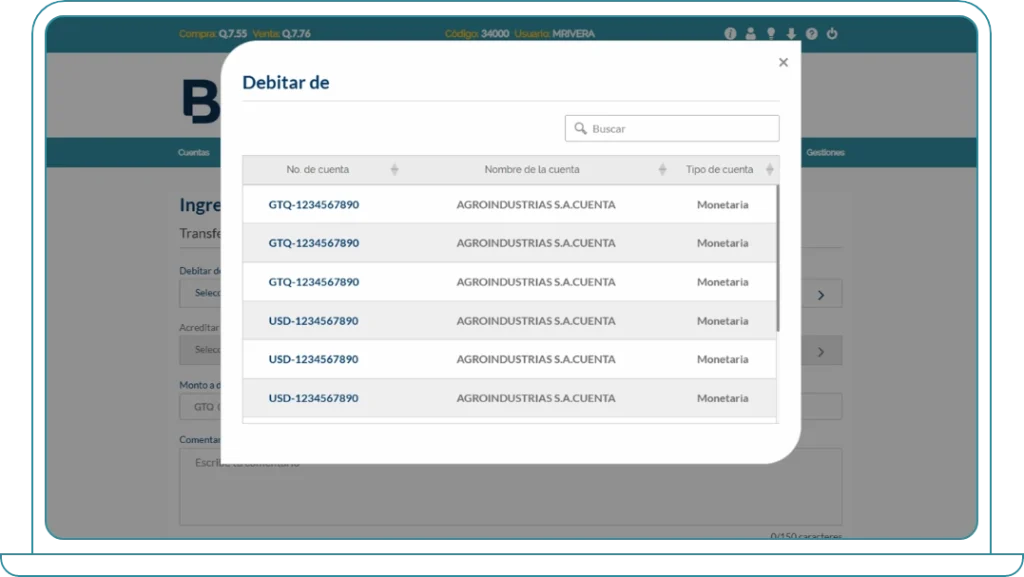Select the first GTQ-1234567890 account
The width and height of the screenshot is (1024, 577).
(313, 205)
